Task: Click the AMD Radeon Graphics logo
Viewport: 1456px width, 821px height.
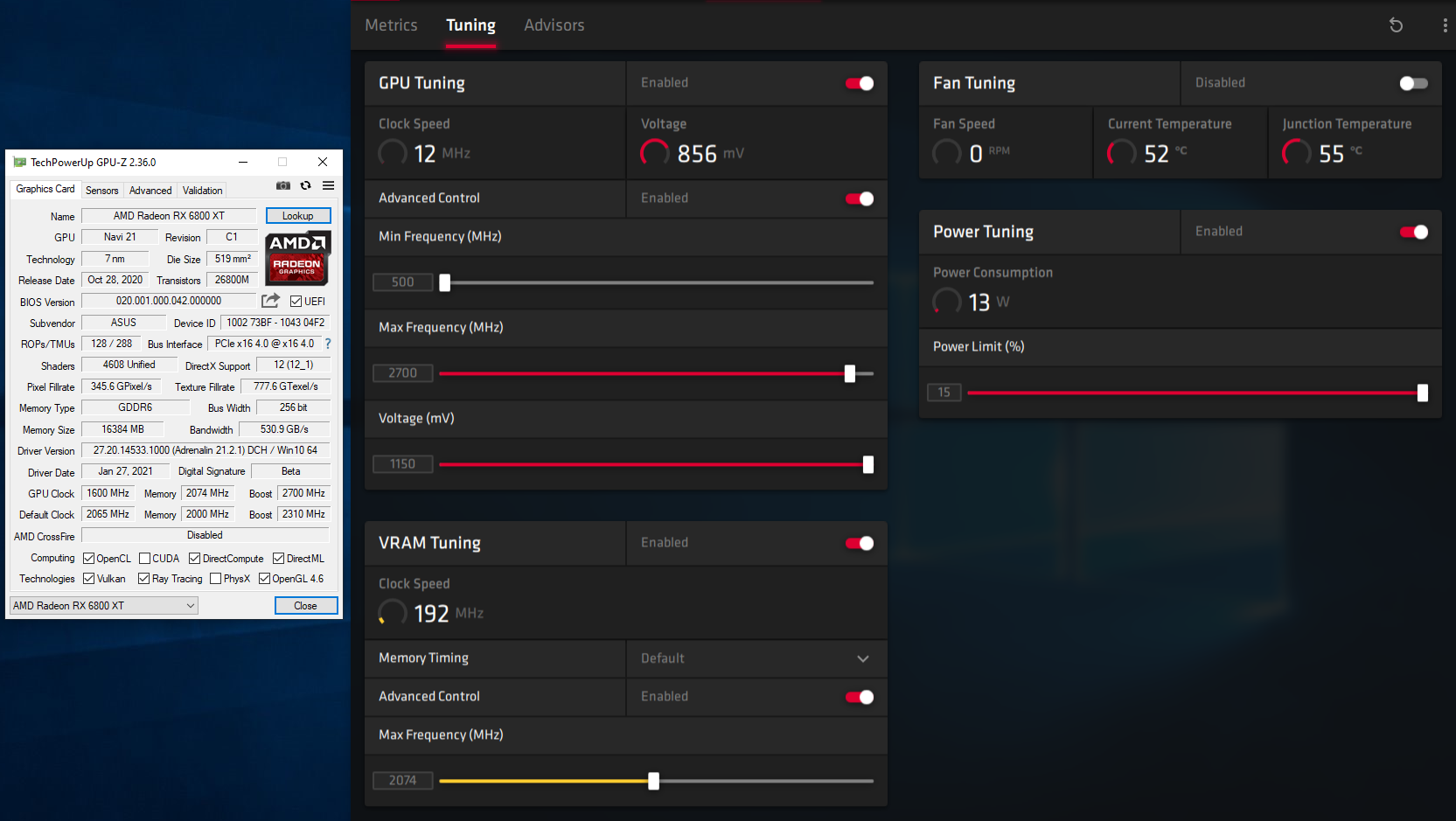Action: pos(297,258)
